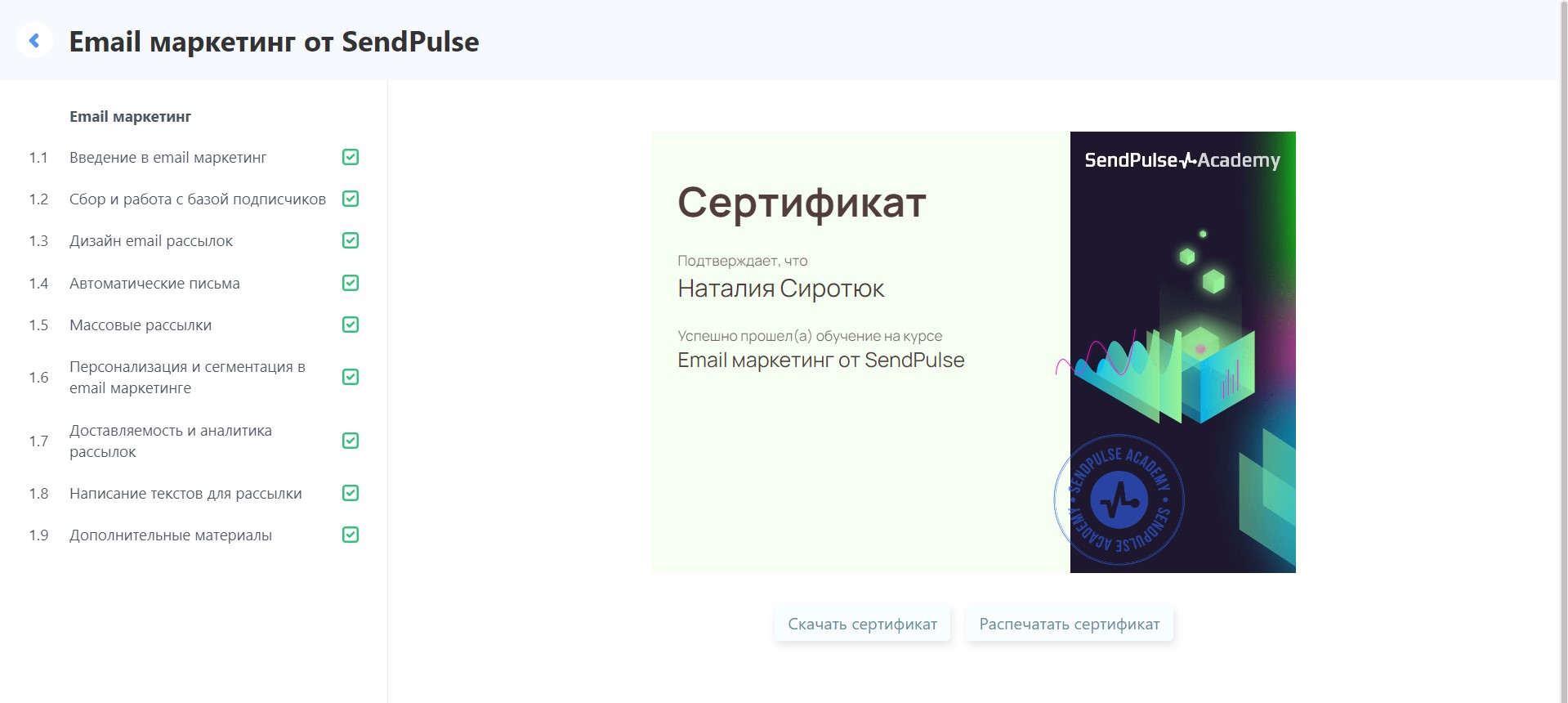Toggle the checkmark for Написание текстов для рассылки
The height and width of the screenshot is (703, 1568).
[x=351, y=493]
